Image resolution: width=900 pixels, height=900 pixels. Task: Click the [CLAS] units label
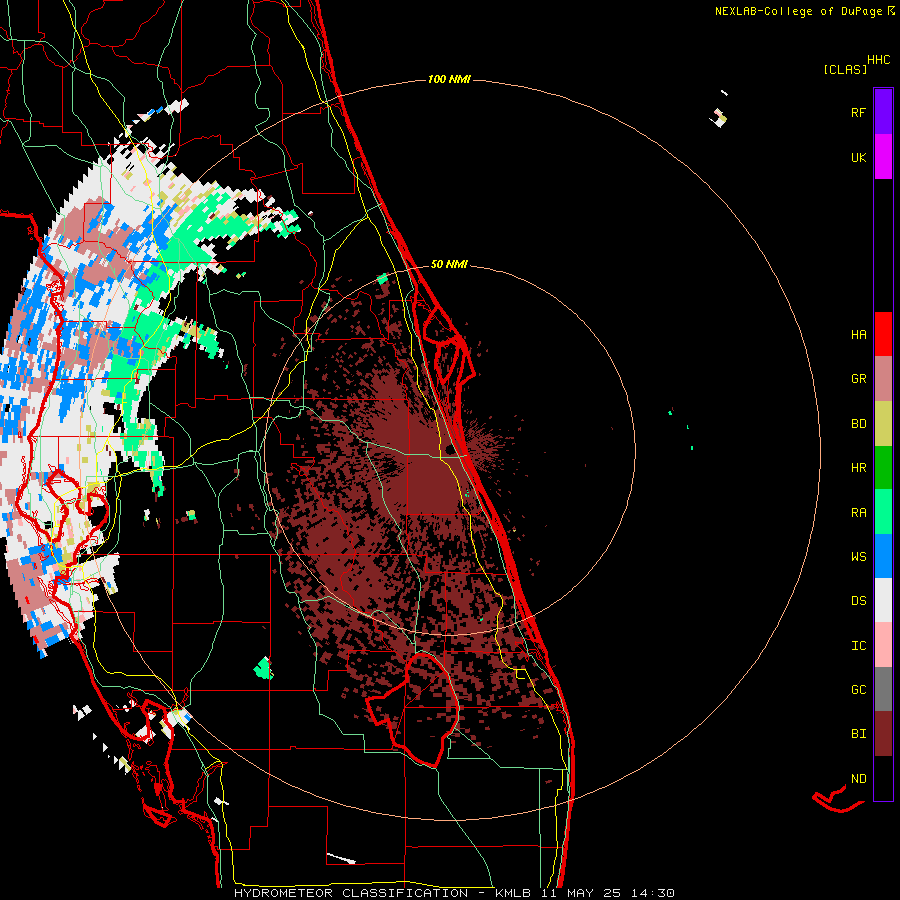tap(845, 69)
